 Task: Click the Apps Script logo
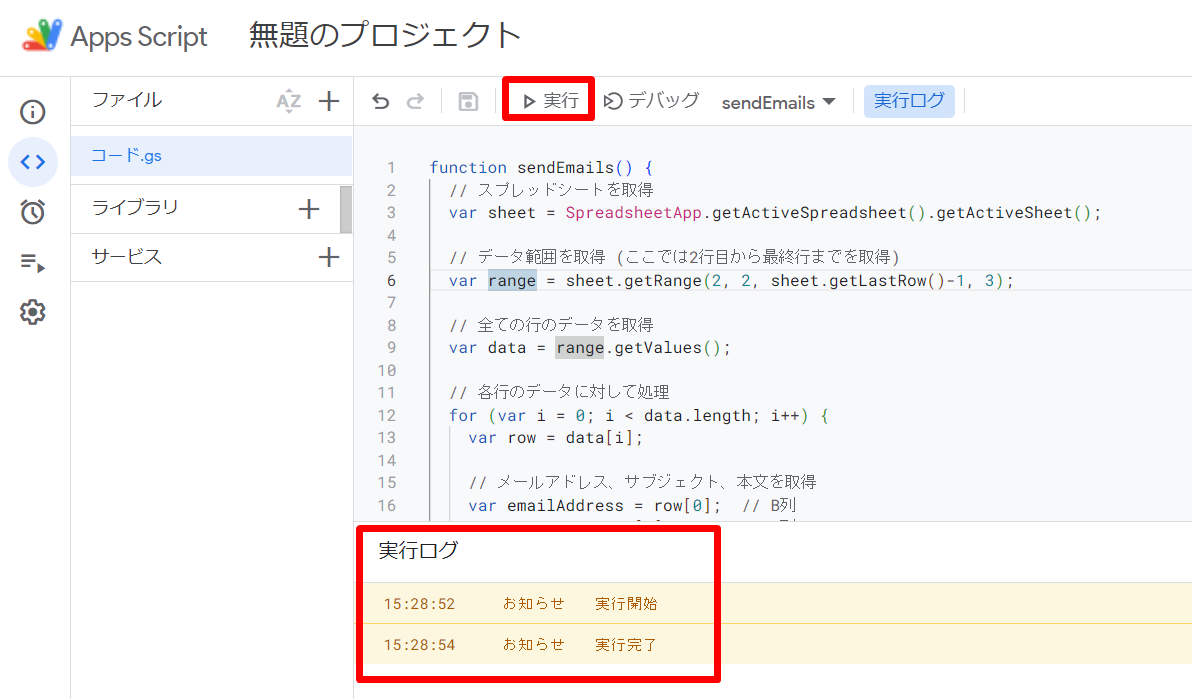click(x=42, y=35)
